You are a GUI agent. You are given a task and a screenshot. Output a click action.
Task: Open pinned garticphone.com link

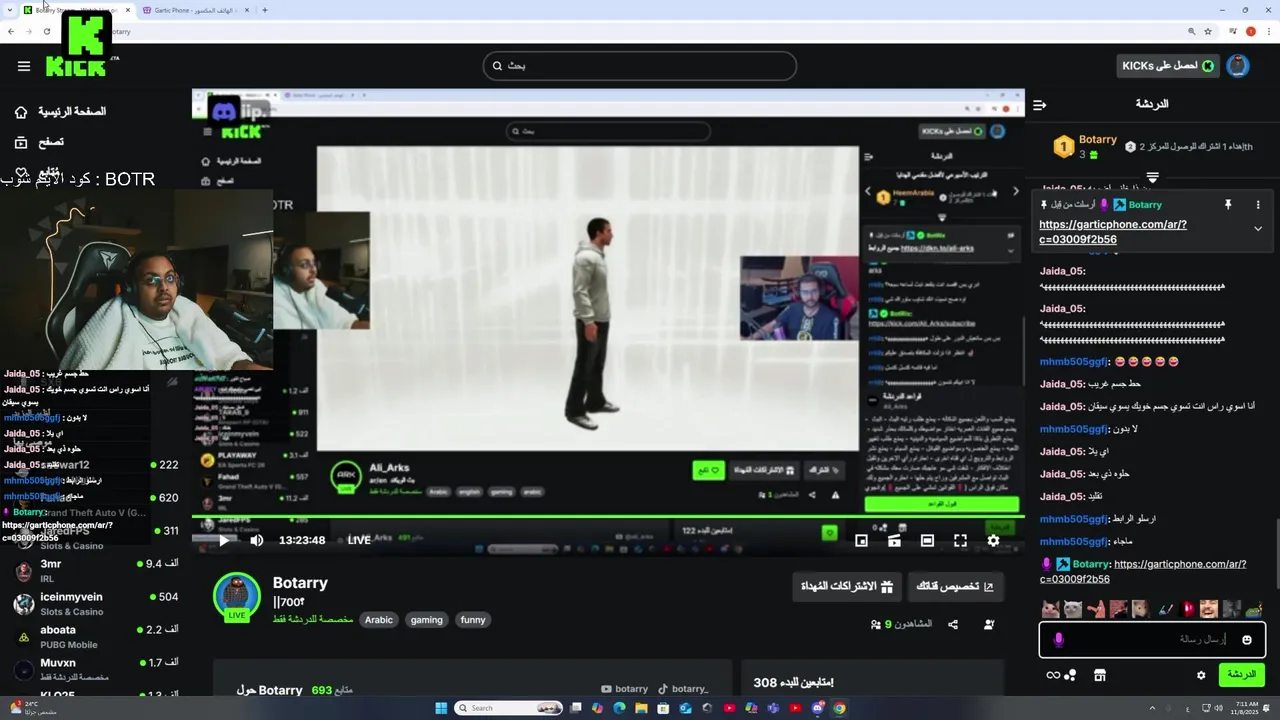point(1113,232)
